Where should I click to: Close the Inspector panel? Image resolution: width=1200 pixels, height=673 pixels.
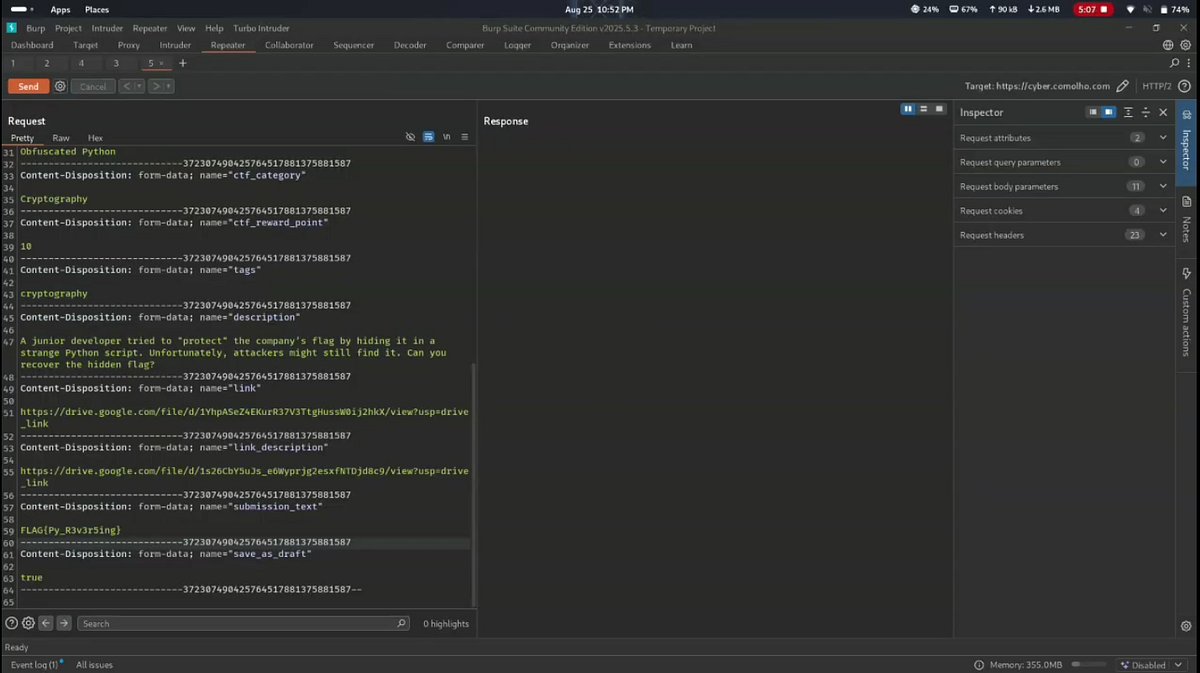[1163, 113]
